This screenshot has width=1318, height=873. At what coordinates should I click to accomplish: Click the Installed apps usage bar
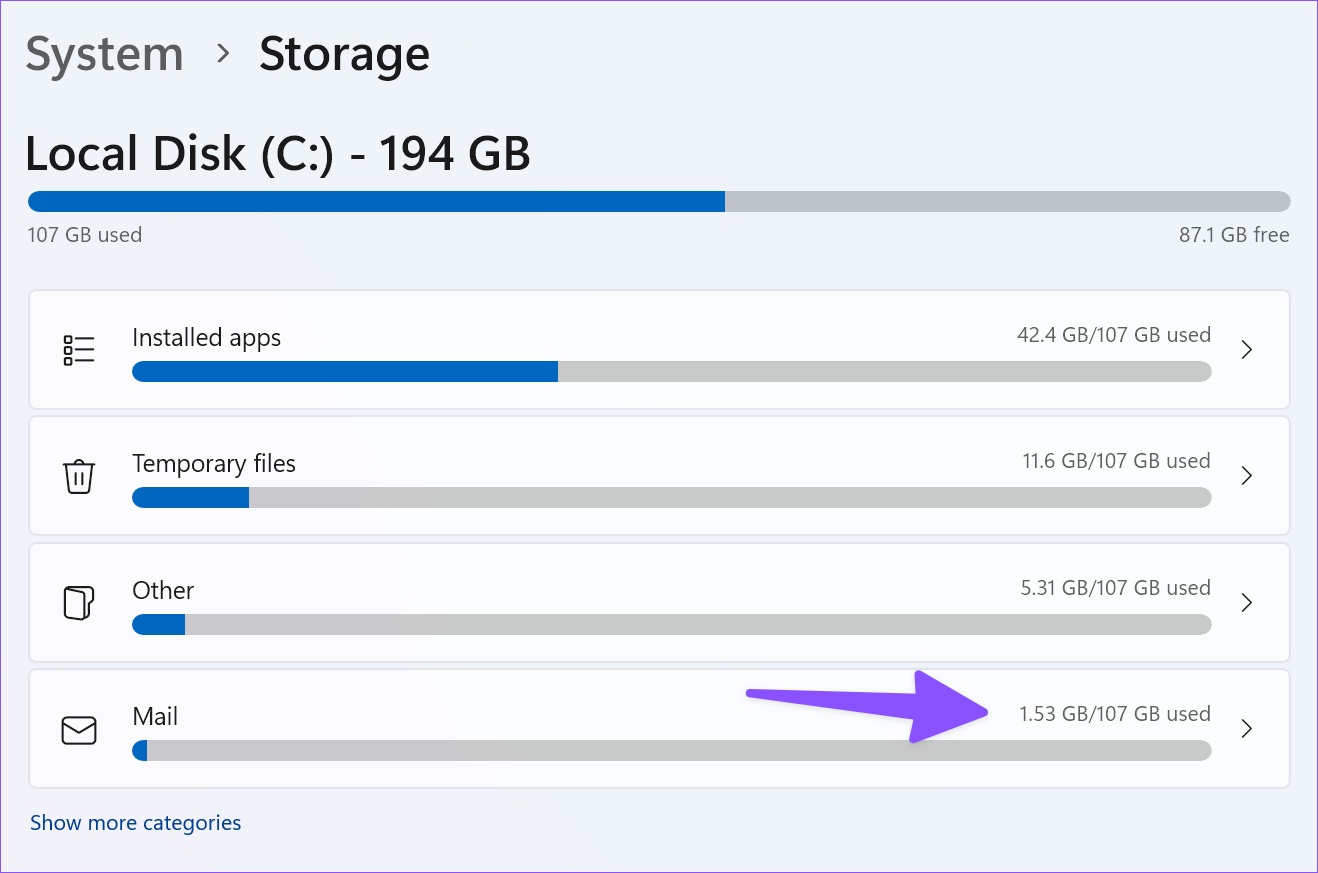tap(671, 372)
